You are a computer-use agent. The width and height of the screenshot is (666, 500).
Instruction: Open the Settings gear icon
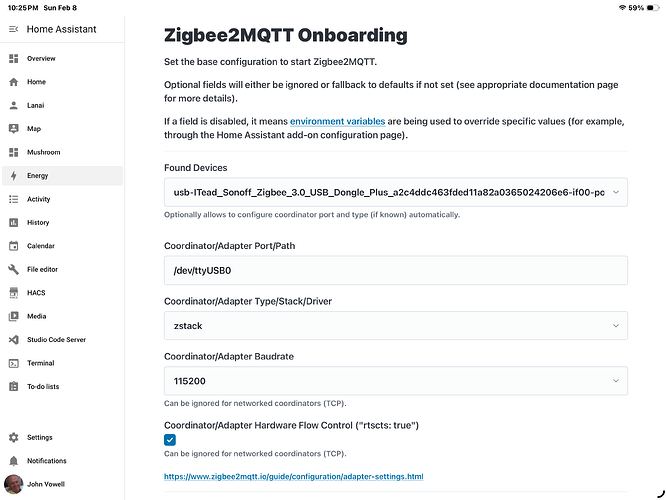[13, 437]
